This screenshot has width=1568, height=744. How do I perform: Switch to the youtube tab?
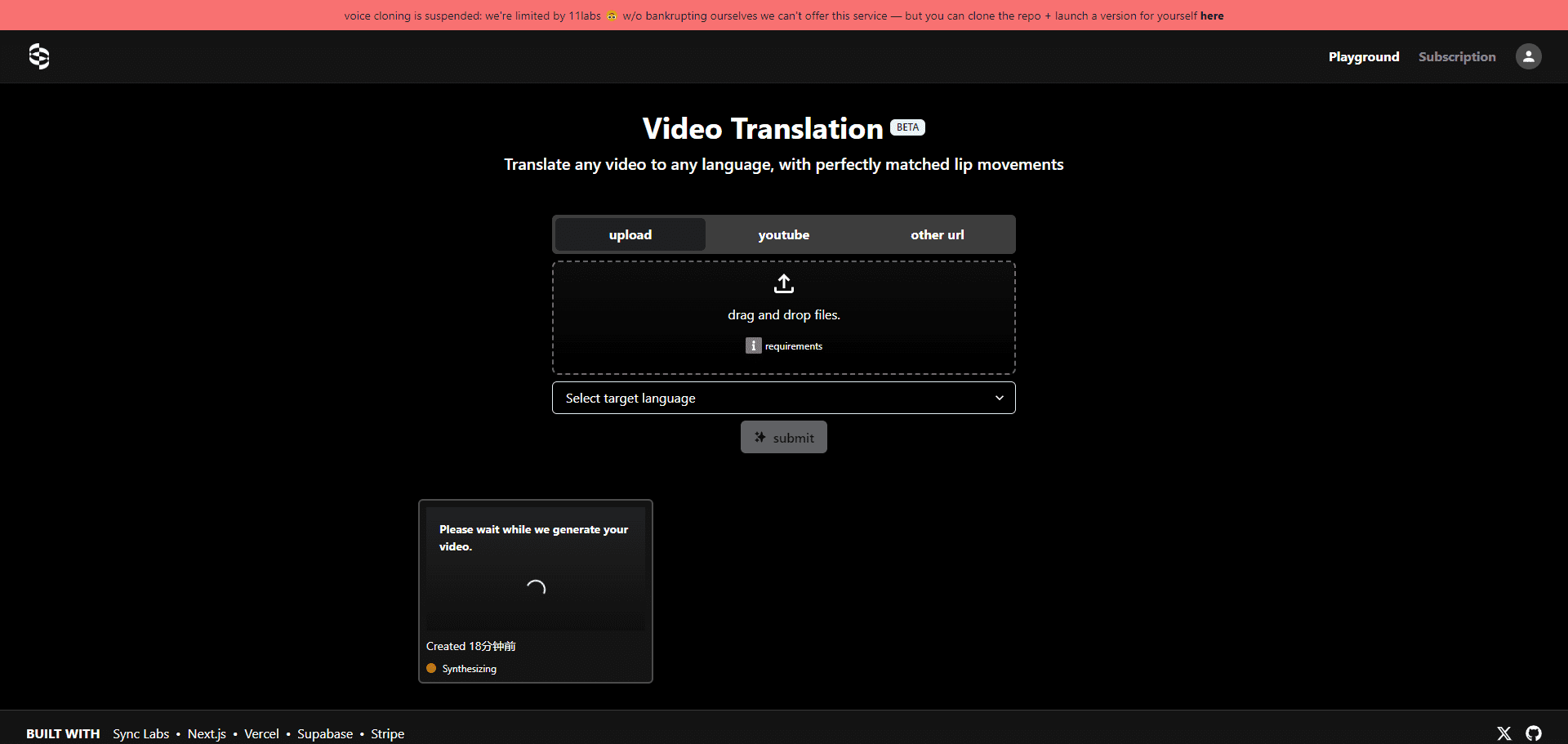coord(784,234)
